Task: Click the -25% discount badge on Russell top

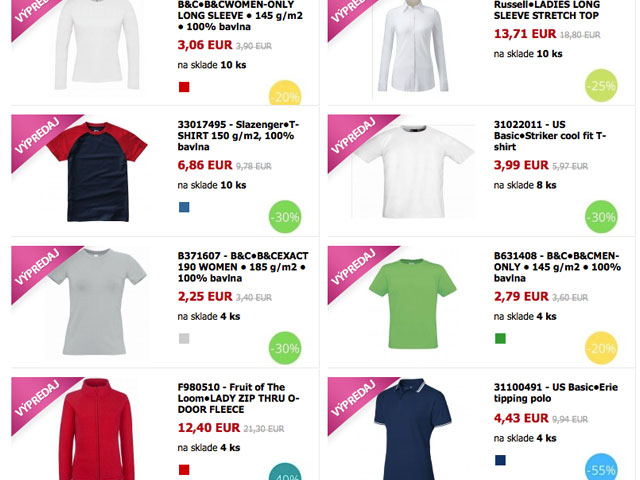Action: pos(601,86)
